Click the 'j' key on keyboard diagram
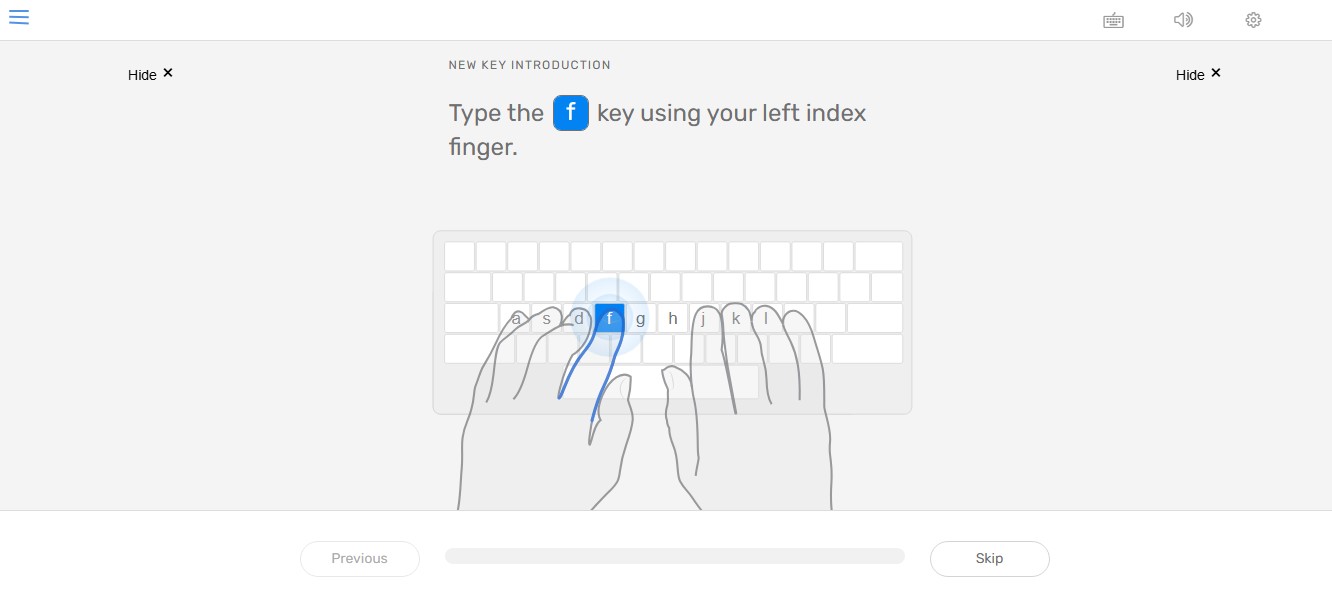This screenshot has width=1332, height=605. pos(704,319)
